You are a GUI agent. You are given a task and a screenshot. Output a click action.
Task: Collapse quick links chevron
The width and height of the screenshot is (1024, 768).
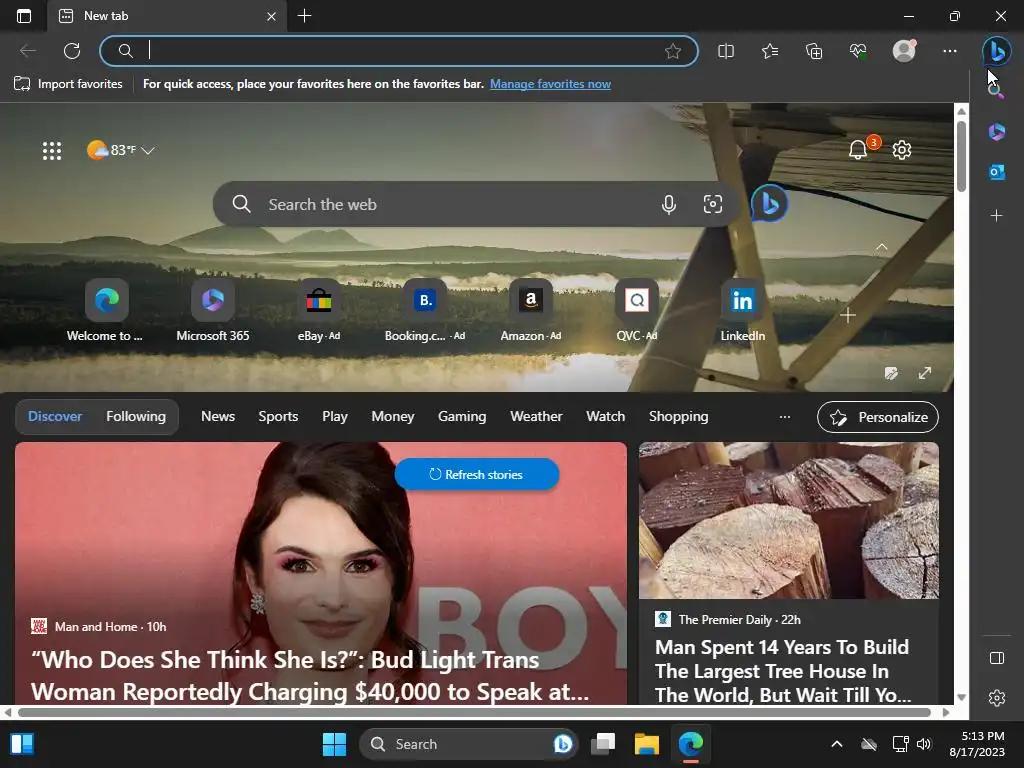pyautogui.click(x=882, y=247)
